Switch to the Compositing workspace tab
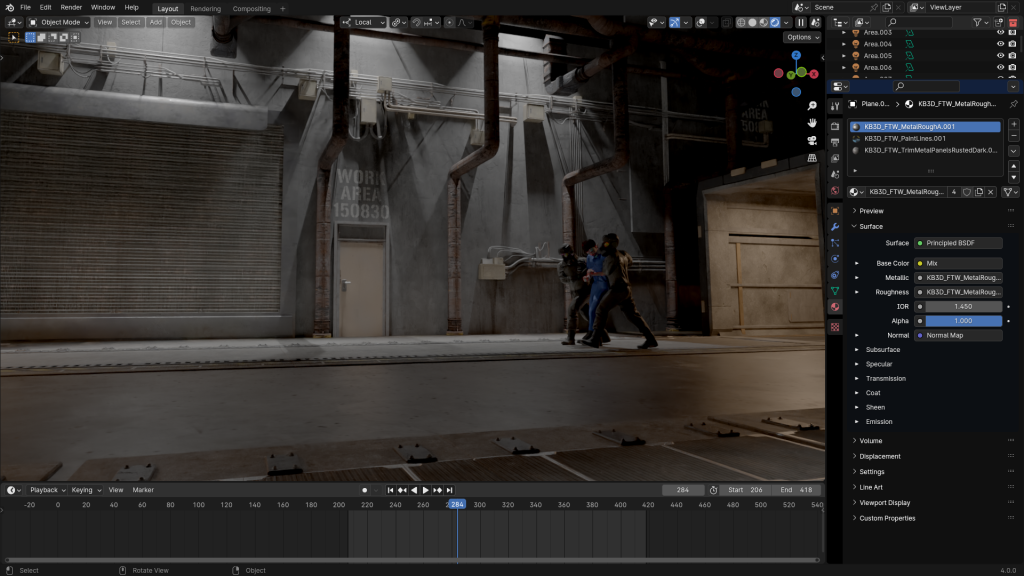This screenshot has height=576, width=1024. pyautogui.click(x=251, y=8)
